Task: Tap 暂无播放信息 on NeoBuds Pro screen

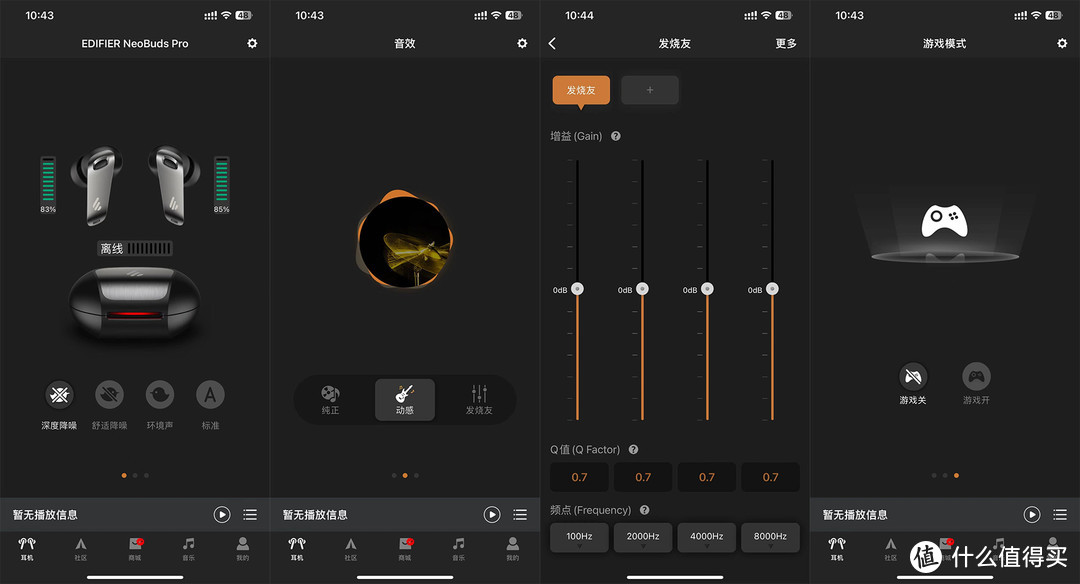Action: 45,514
